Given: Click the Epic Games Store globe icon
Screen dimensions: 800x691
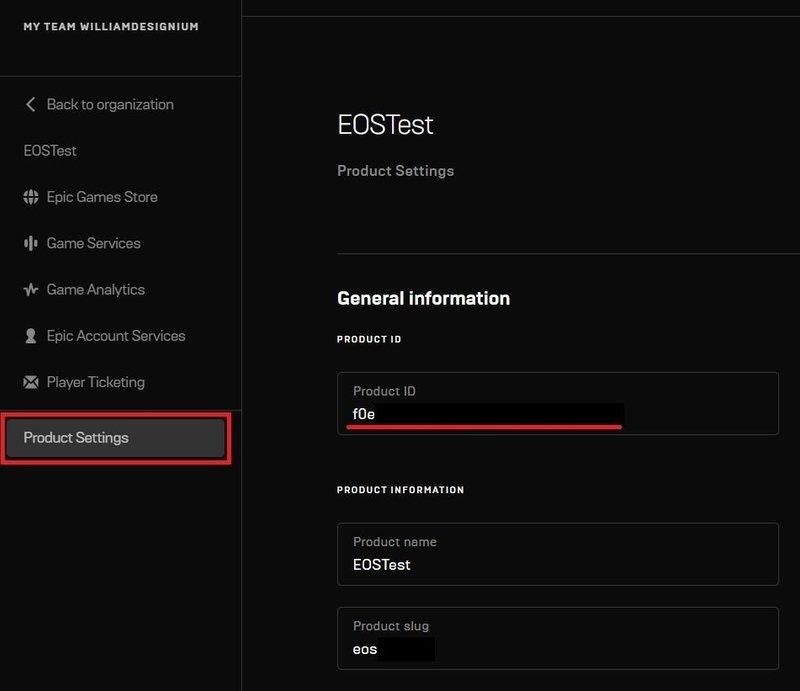Looking at the screenshot, I should click(x=31, y=197).
